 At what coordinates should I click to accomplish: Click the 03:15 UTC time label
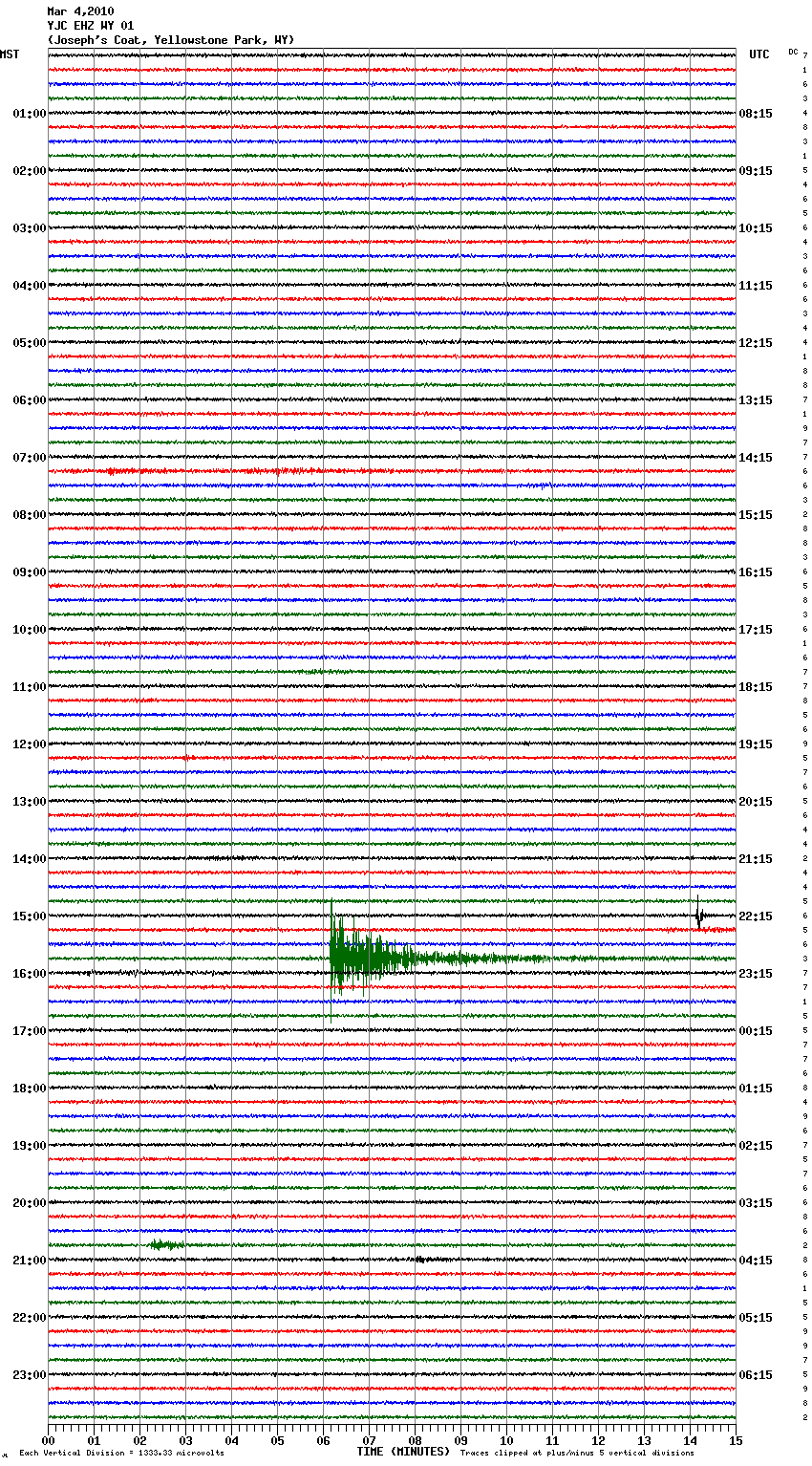[x=756, y=1203]
